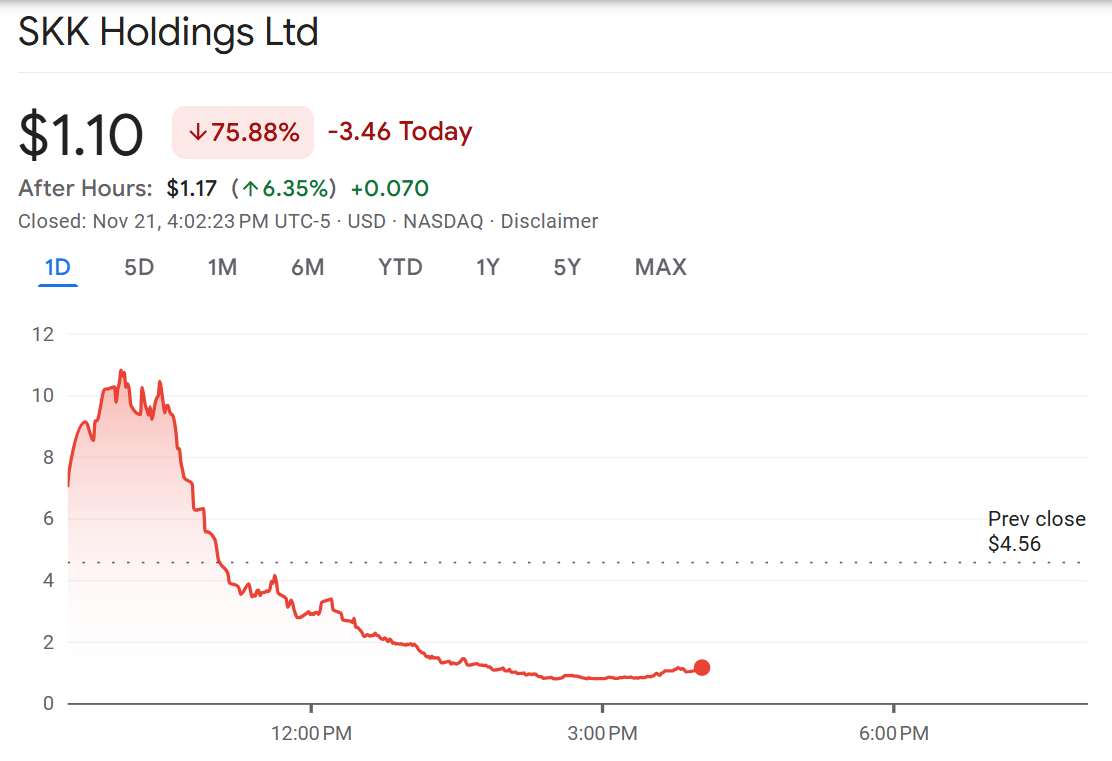
Task: Click the red end-of-day price marker dot
Action: tap(702, 667)
